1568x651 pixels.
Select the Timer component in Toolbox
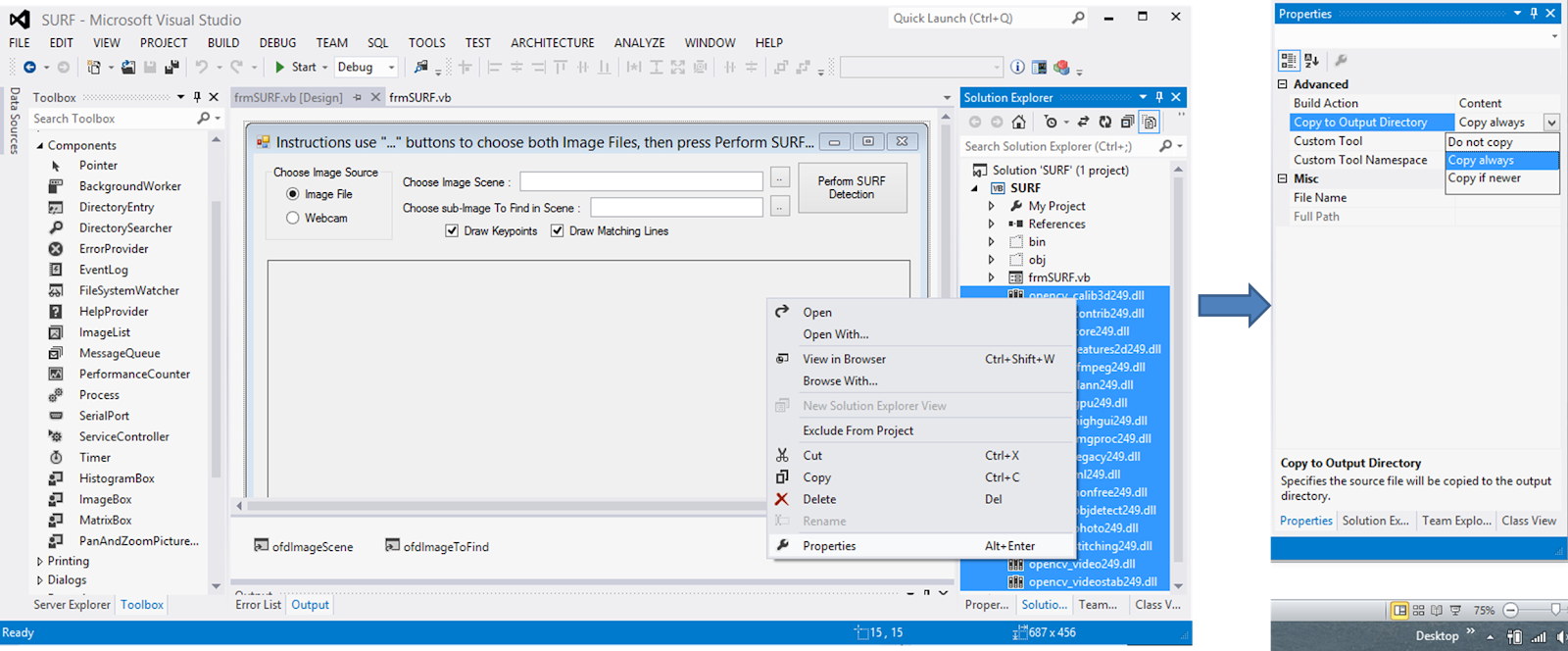click(x=95, y=458)
